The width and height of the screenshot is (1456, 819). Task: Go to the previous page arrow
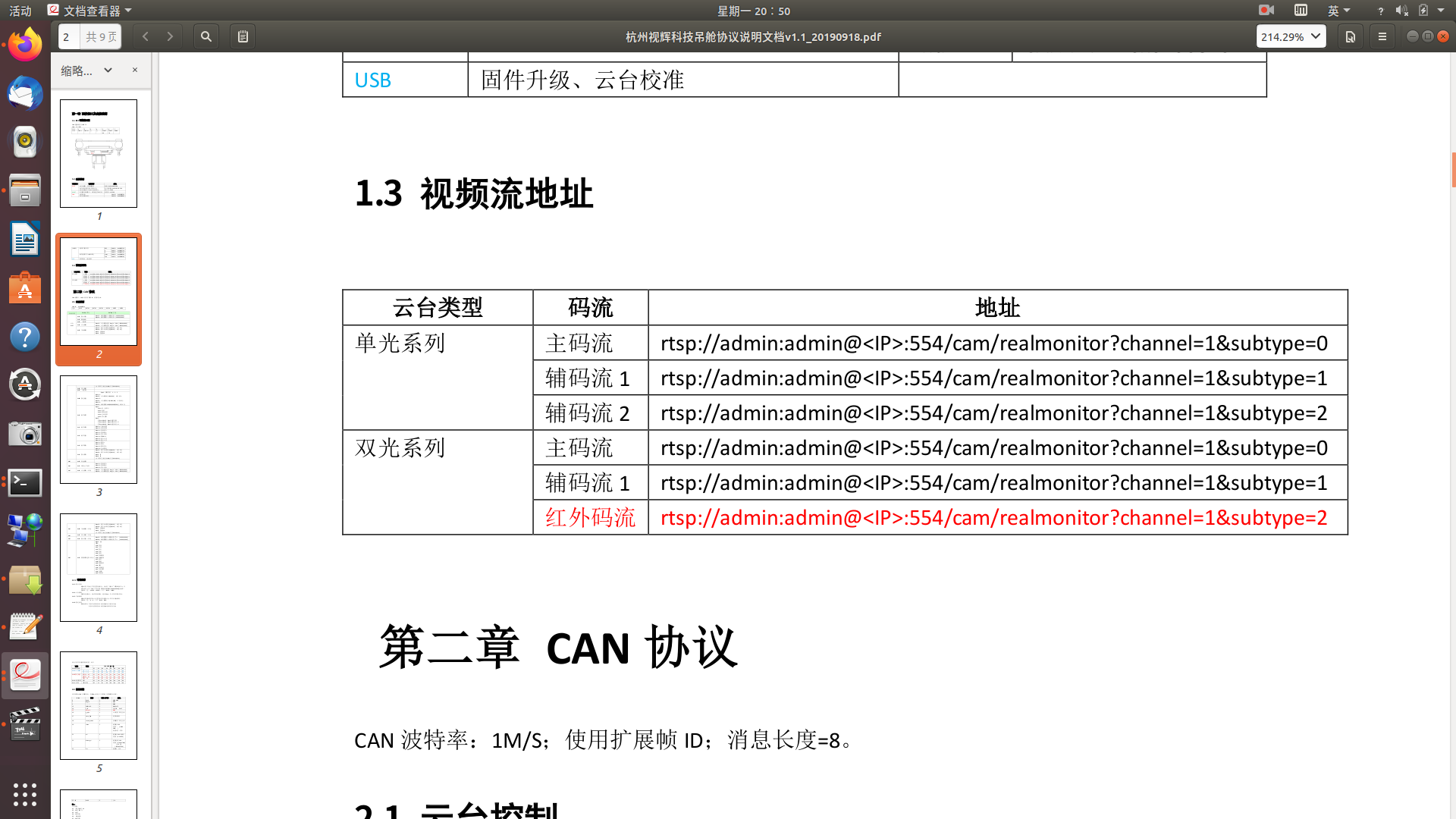pos(146,36)
